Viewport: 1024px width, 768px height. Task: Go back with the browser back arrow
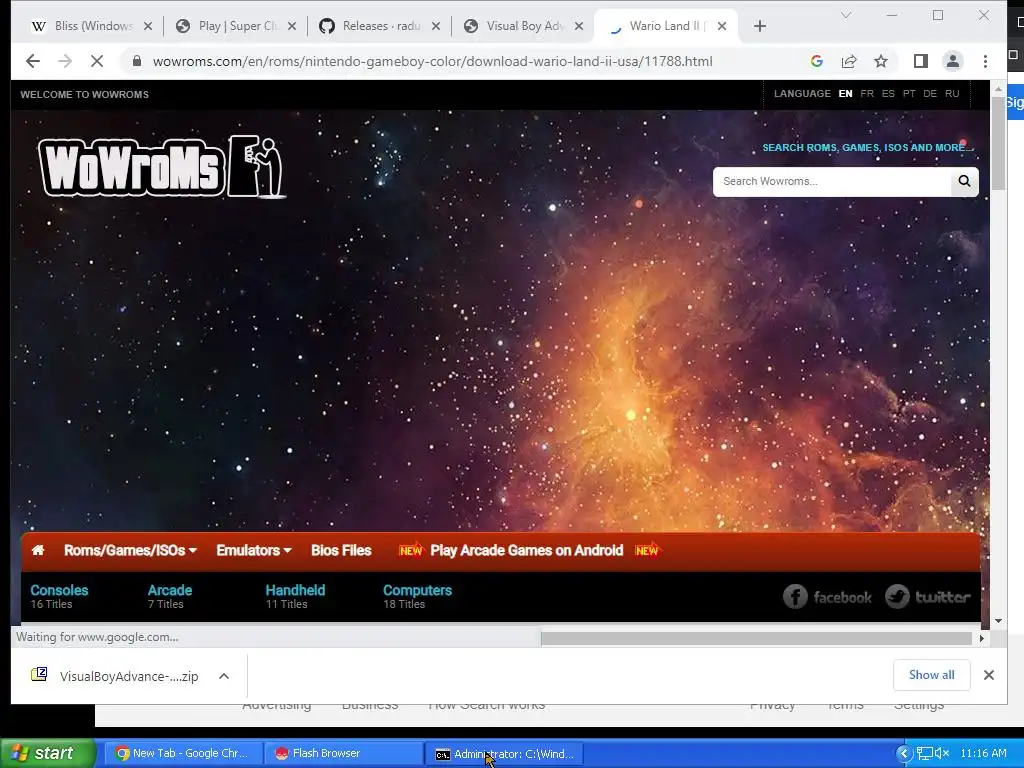(33, 61)
